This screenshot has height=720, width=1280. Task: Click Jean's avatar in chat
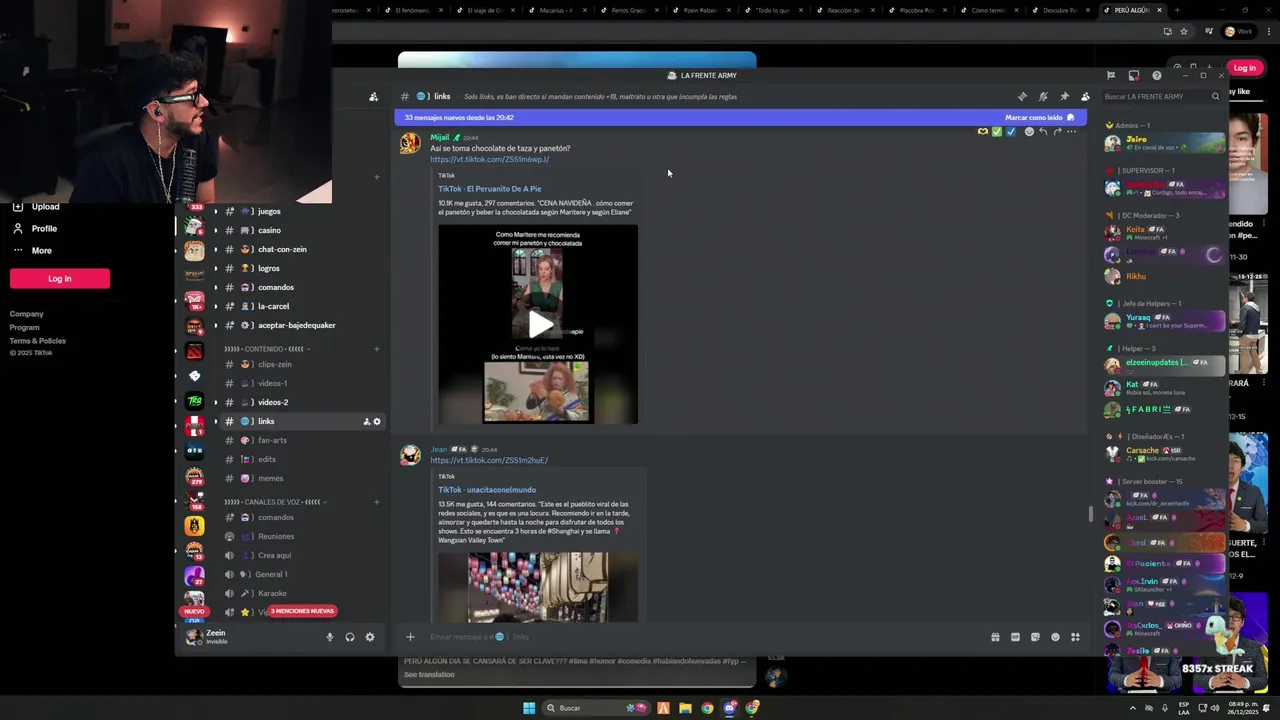[x=410, y=455]
